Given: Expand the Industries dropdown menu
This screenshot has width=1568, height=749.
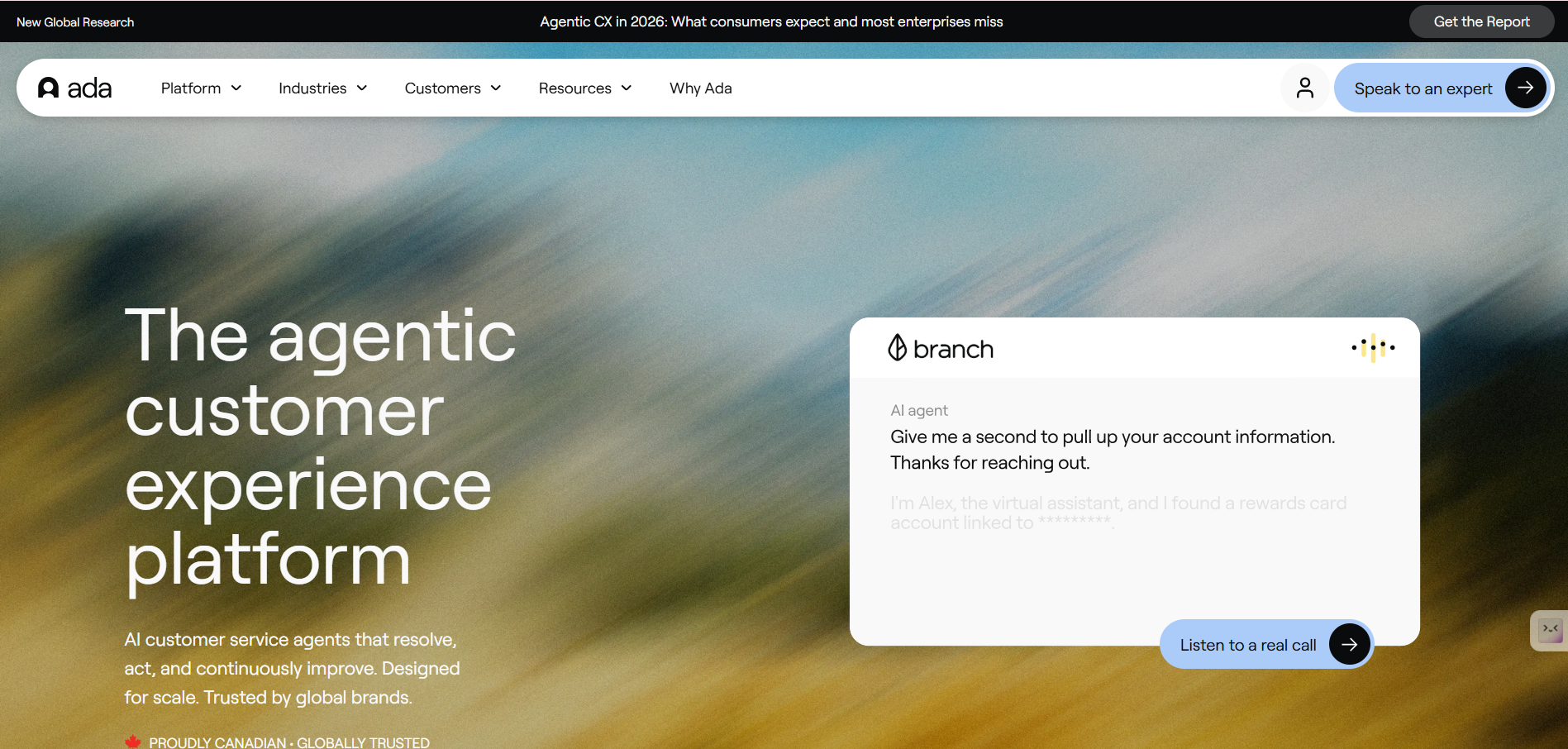Looking at the screenshot, I should tap(322, 88).
